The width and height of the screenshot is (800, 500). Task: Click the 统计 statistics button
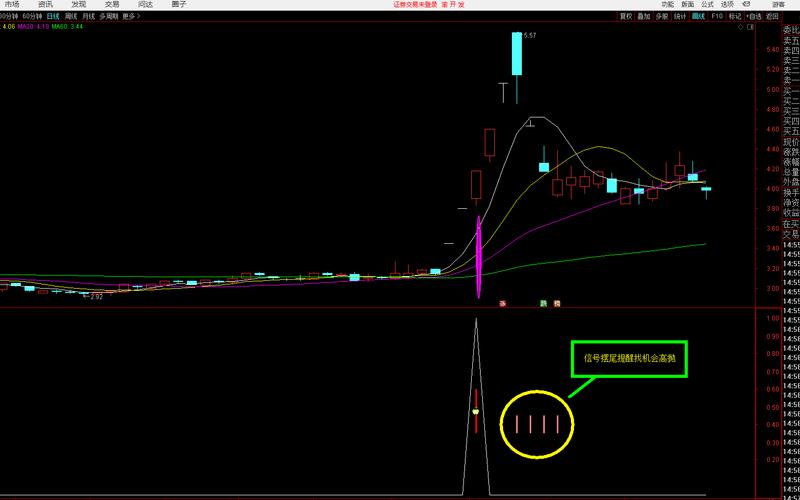coord(680,17)
